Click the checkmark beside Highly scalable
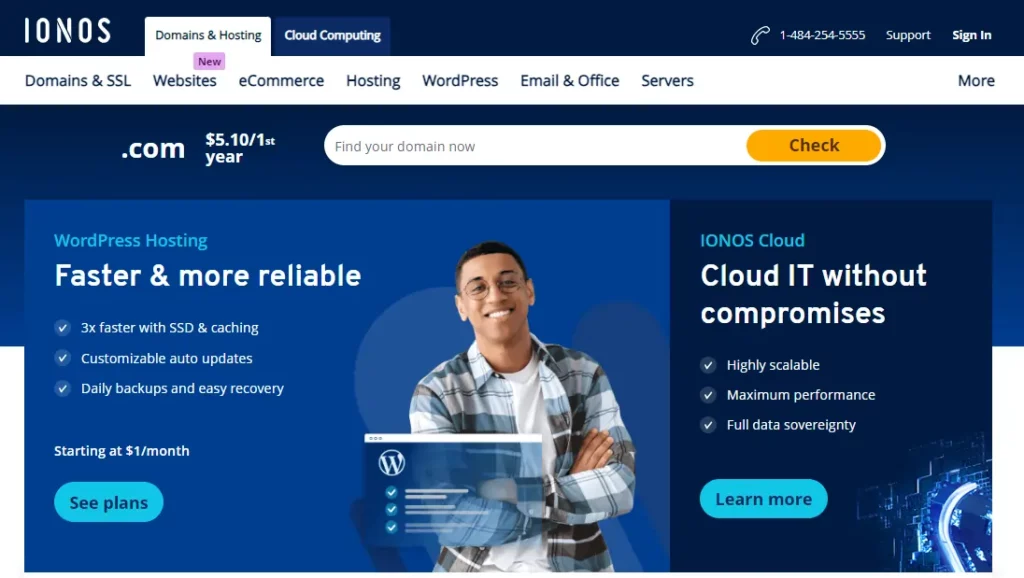 pyautogui.click(x=709, y=365)
